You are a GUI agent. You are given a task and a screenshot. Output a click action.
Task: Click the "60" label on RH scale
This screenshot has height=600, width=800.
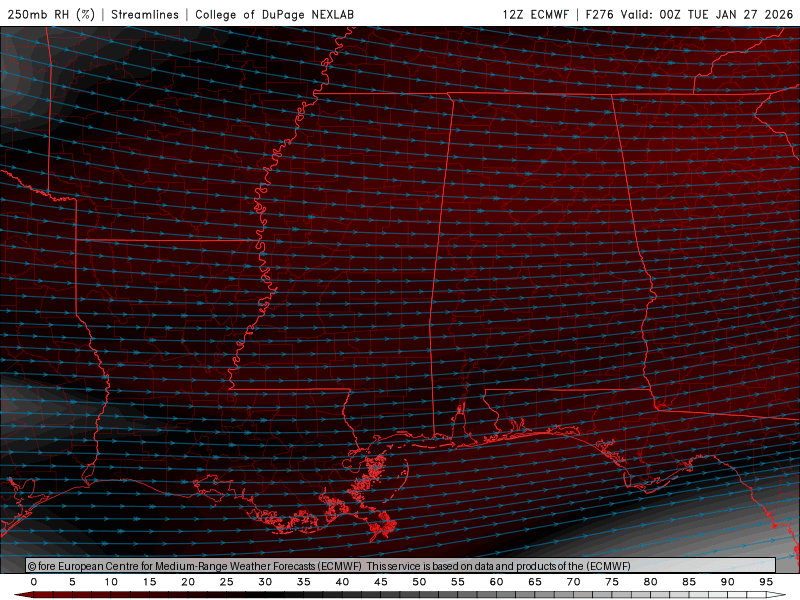pyautogui.click(x=496, y=582)
